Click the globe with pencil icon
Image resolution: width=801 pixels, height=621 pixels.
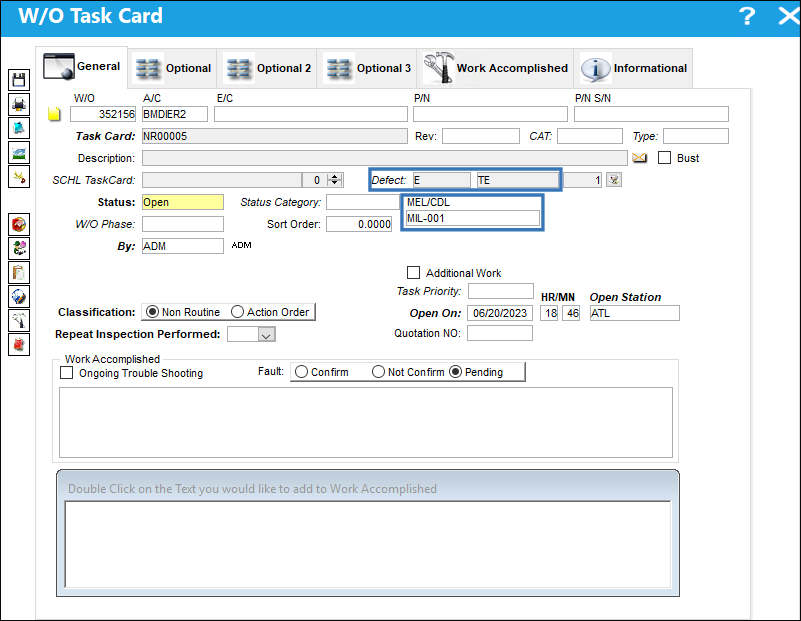(x=19, y=297)
